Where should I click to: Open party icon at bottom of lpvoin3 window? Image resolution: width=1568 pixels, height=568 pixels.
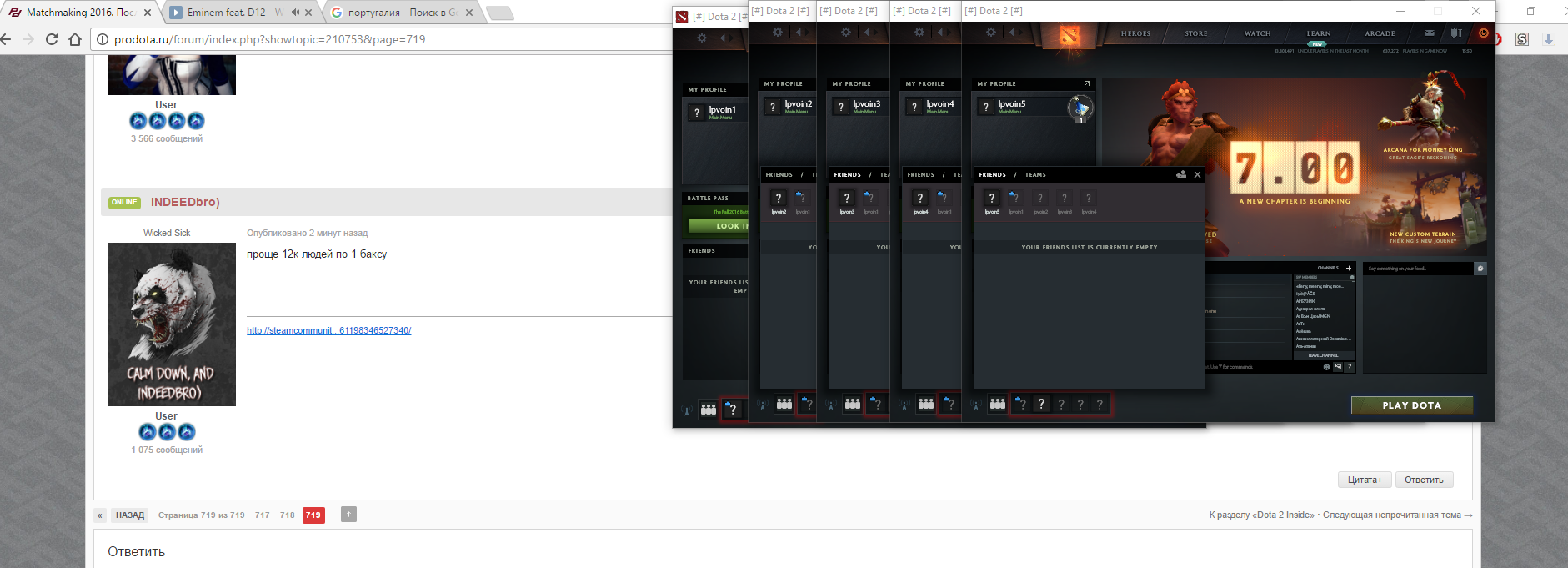853,404
